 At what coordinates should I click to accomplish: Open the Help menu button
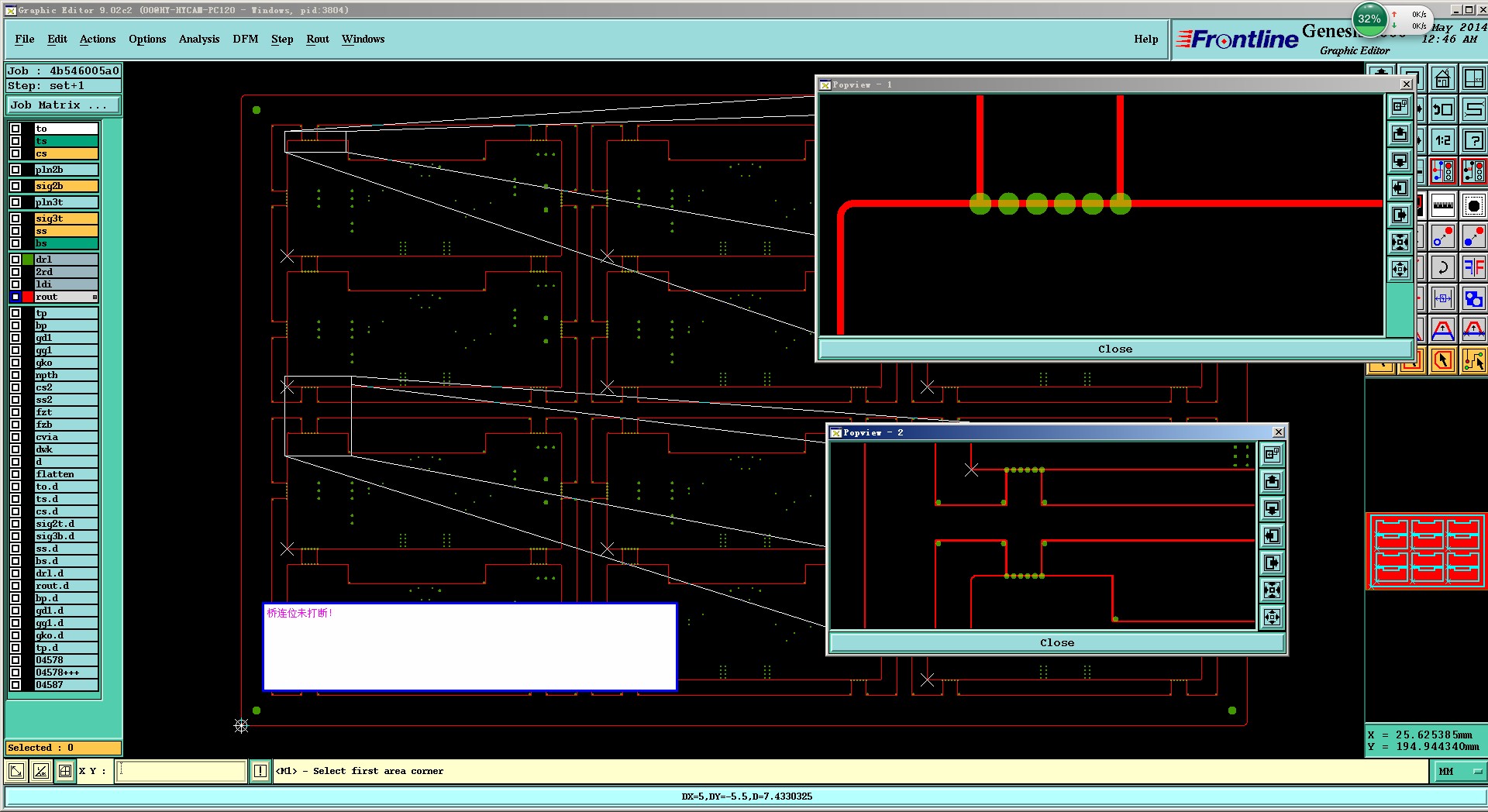tap(1146, 39)
